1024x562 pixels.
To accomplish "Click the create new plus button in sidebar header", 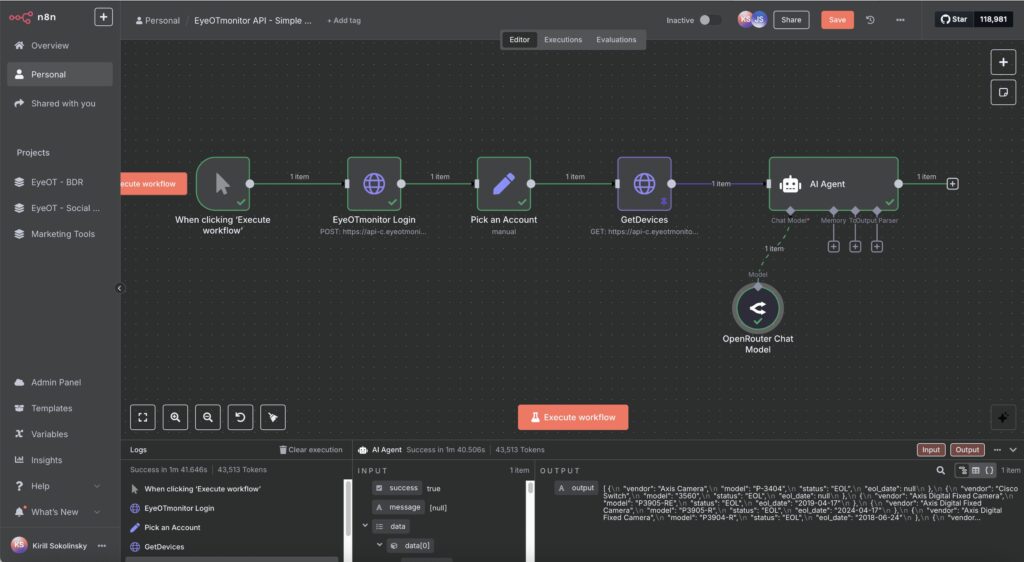I will pos(103,17).
